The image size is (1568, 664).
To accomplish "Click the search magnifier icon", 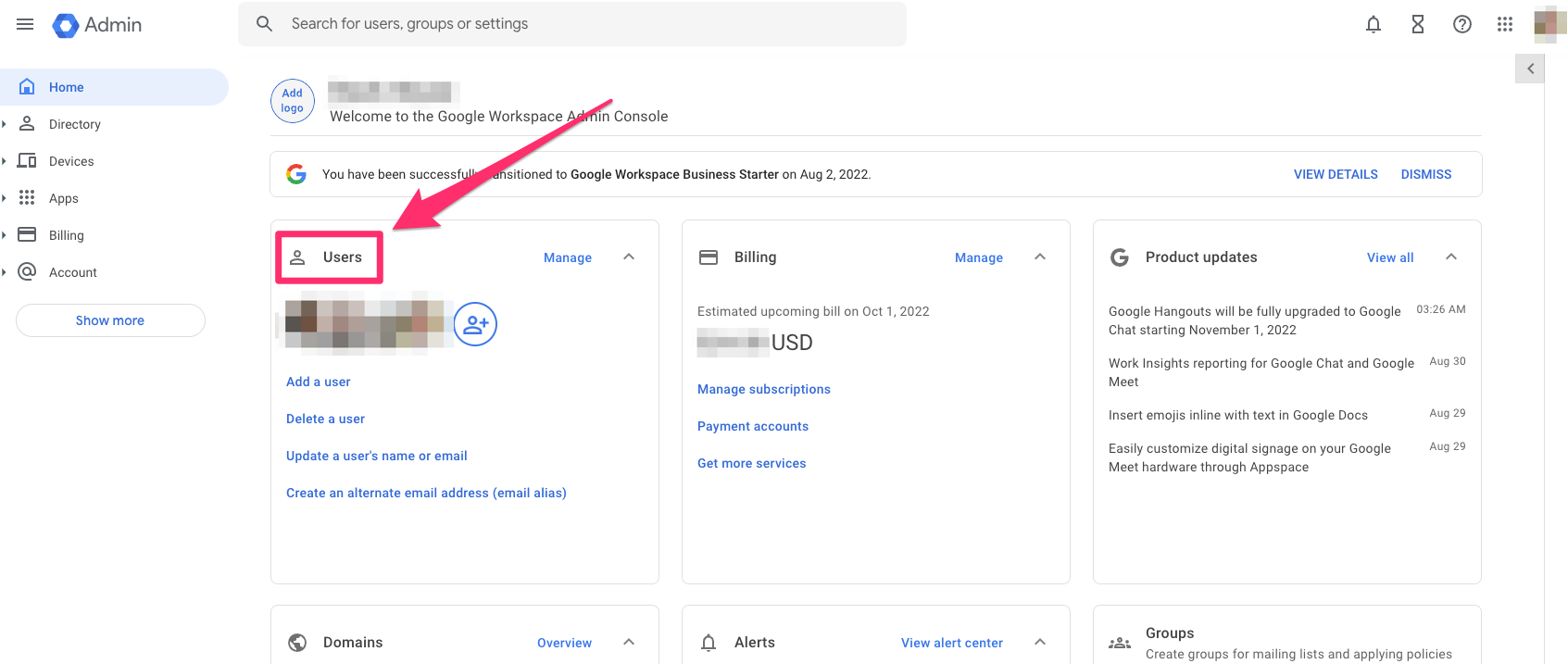I will (x=264, y=24).
